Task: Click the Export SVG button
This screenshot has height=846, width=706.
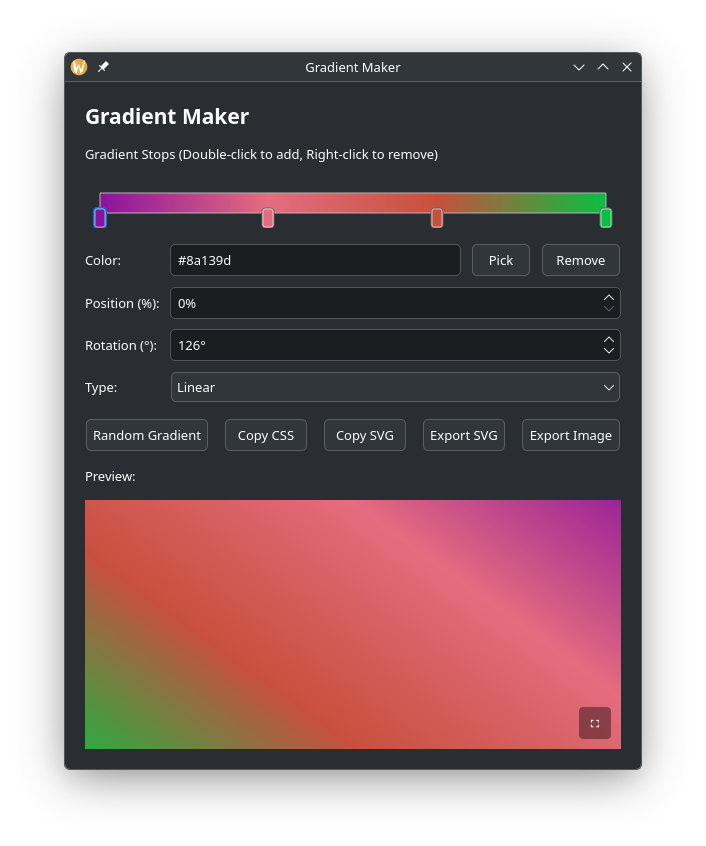Action: pos(464,435)
